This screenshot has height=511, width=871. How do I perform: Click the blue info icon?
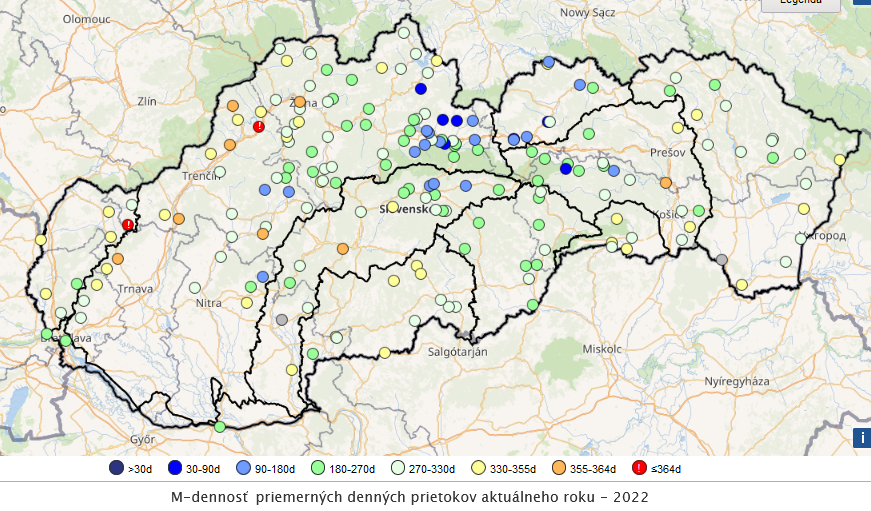(861, 438)
